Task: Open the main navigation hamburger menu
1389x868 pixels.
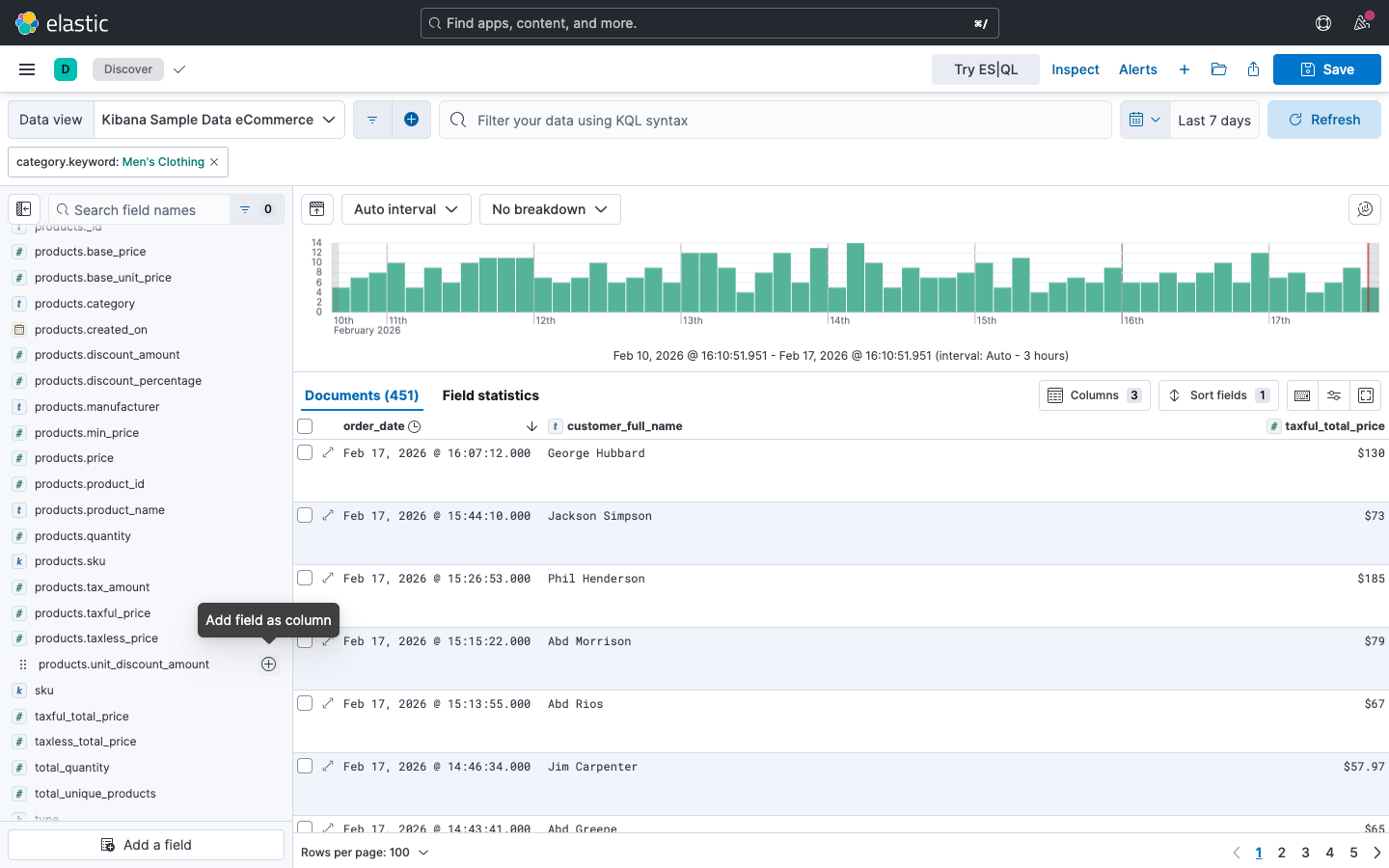Action: pyautogui.click(x=27, y=69)
